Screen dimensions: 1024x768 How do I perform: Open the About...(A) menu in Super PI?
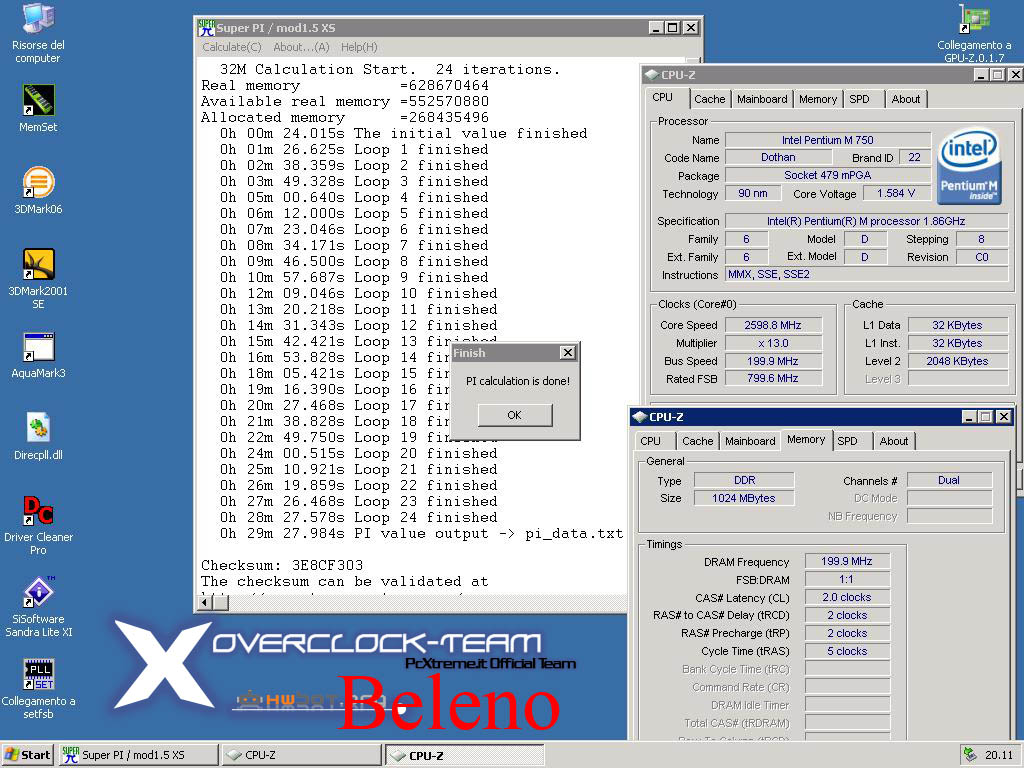point(301,47)
